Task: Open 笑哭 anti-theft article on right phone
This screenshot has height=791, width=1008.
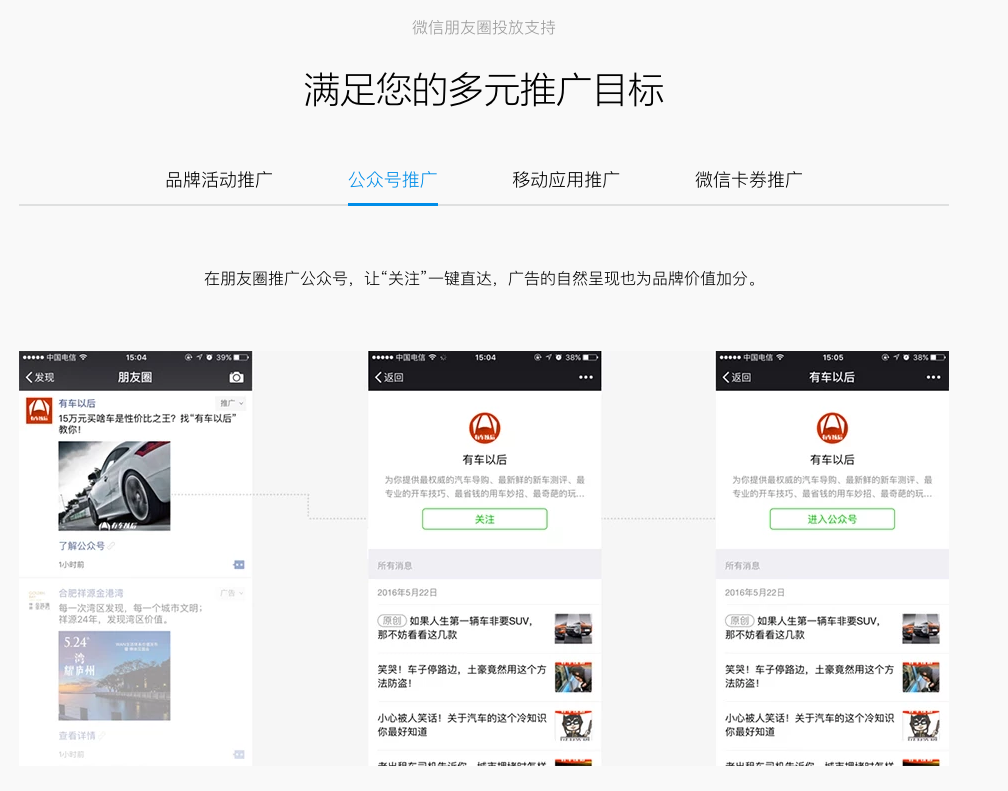Action: click(x=832, y=677)
